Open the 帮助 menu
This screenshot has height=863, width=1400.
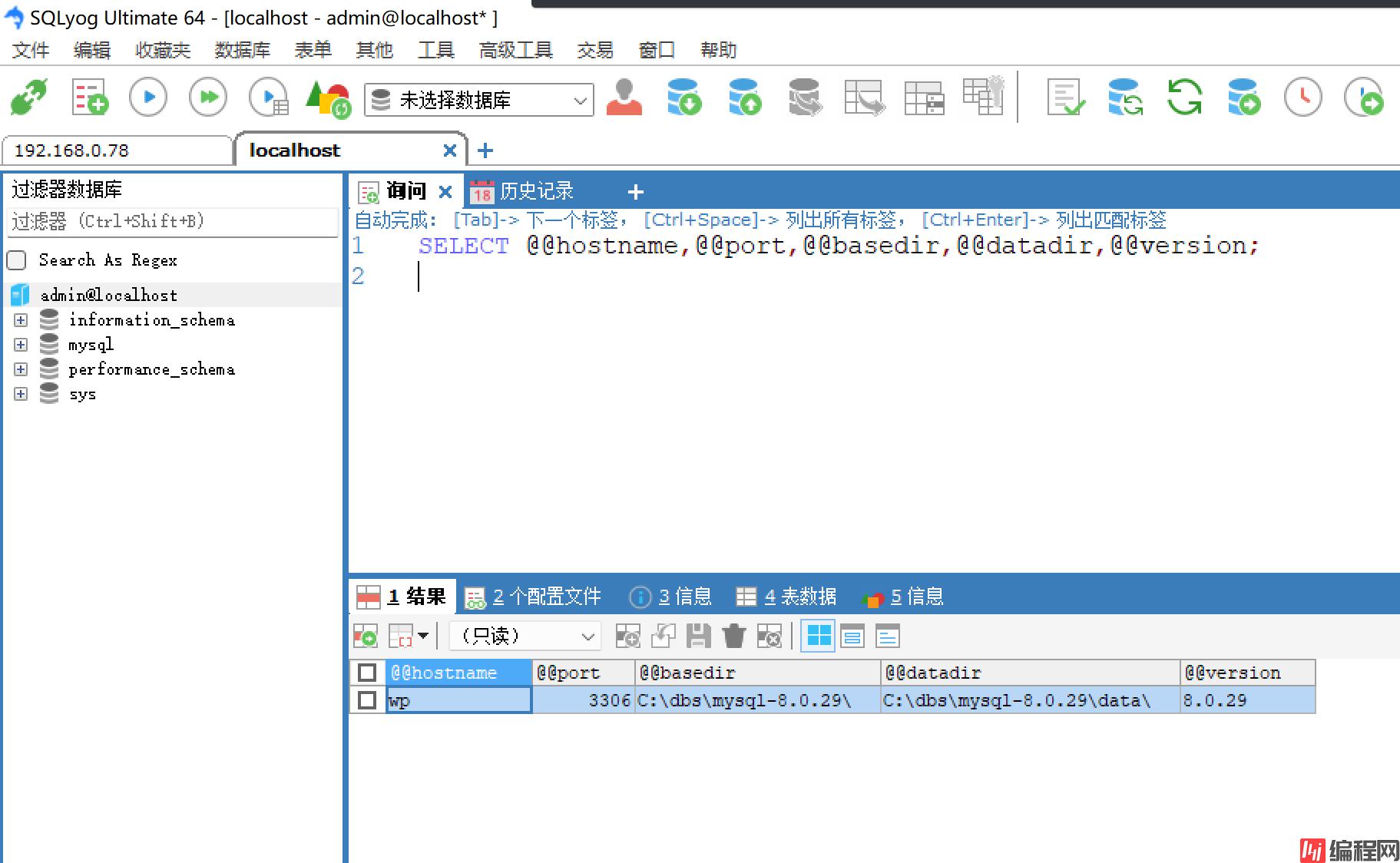pos(719,50)
